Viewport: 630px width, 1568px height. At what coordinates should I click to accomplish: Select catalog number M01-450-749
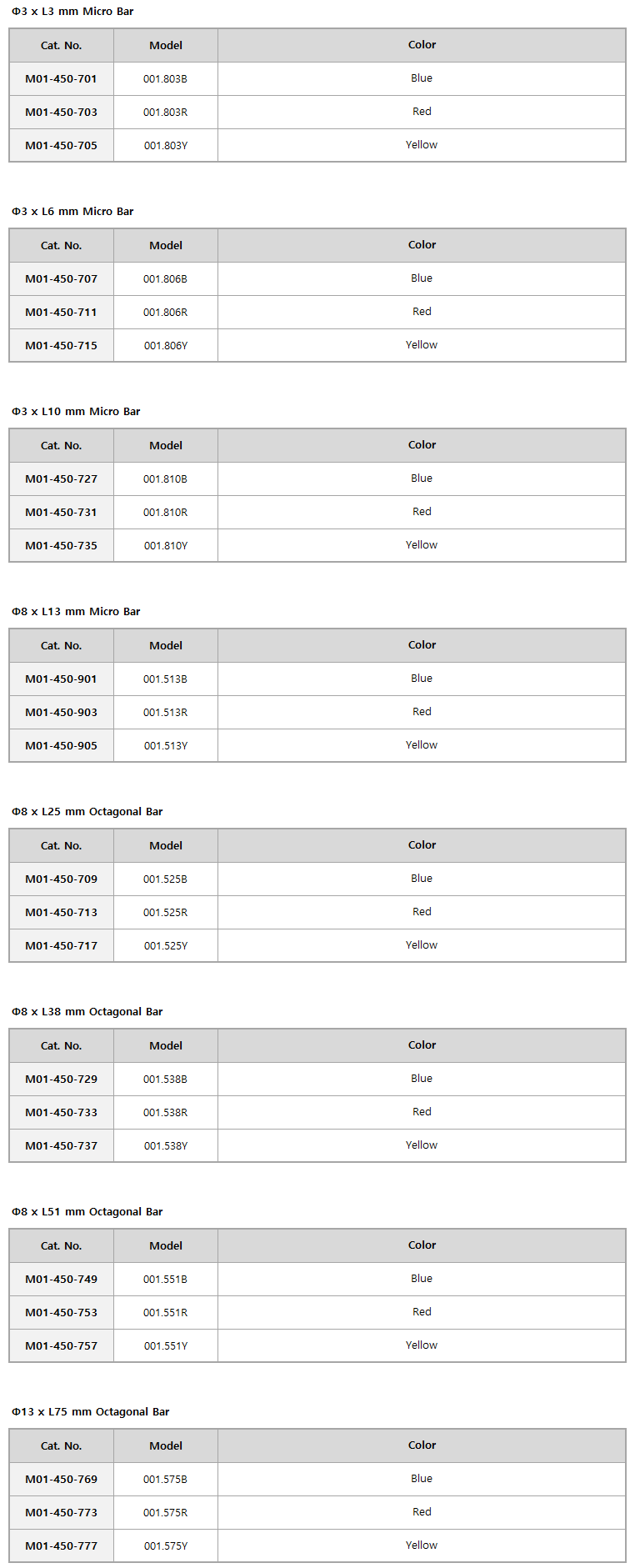[62, 1280]
